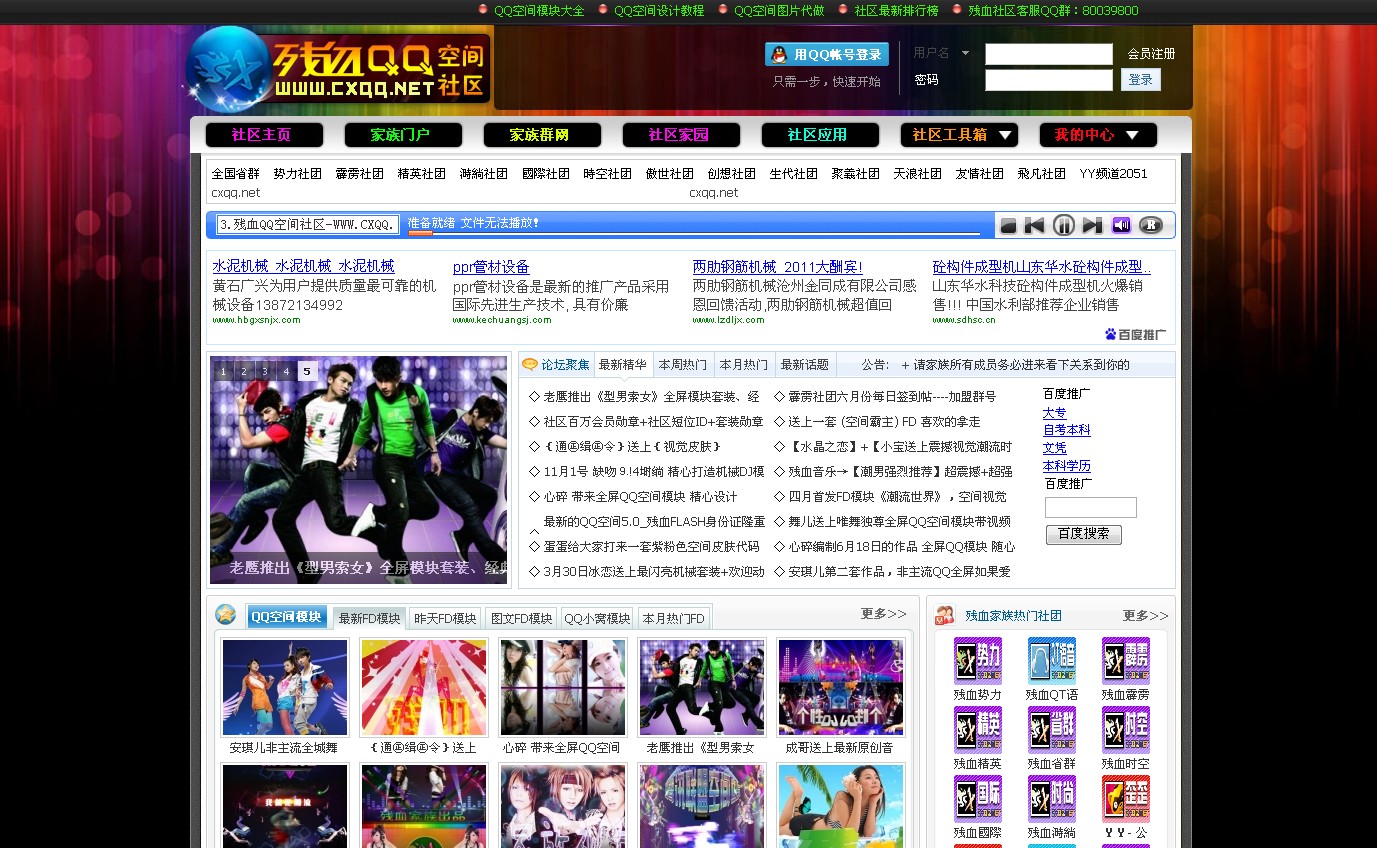Click the speech bubble icon beside 论坛聚焦

pos(530,365)
